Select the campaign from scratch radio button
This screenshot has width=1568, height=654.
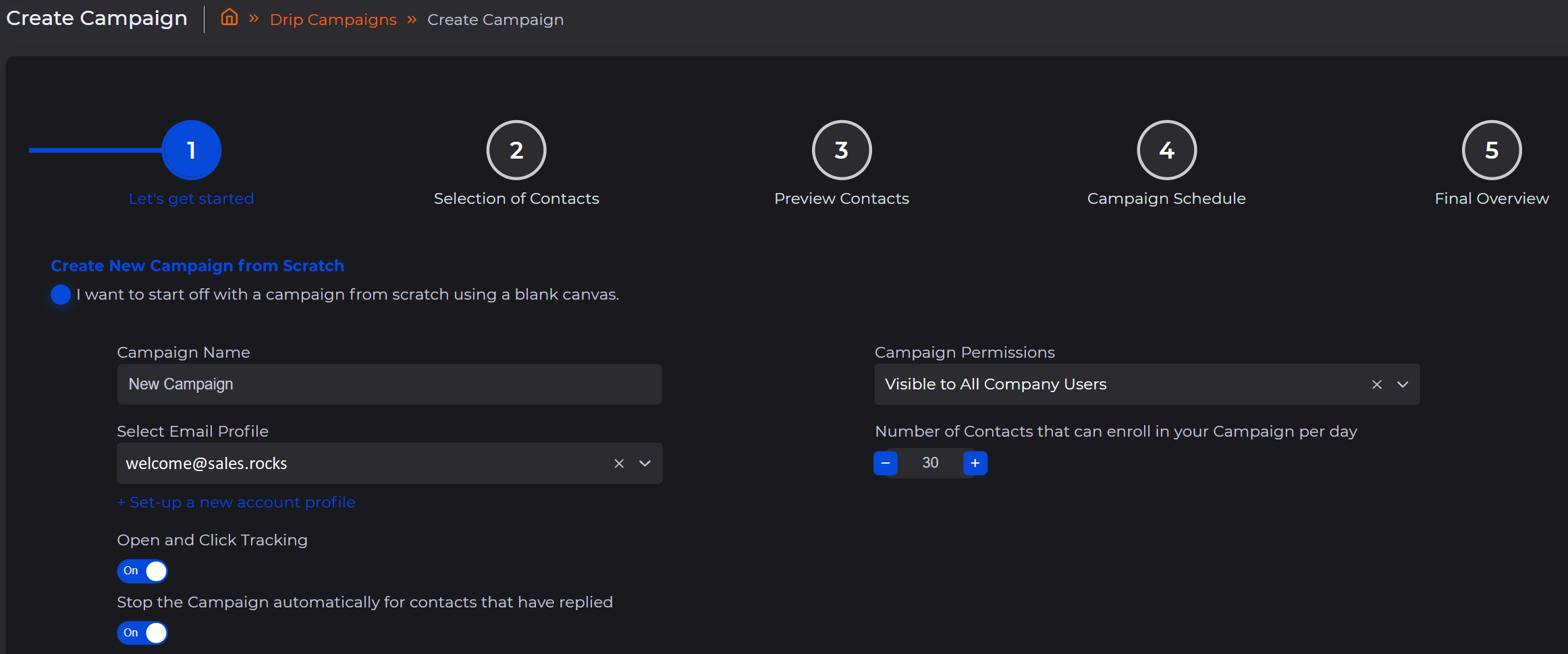pos(61,295)
